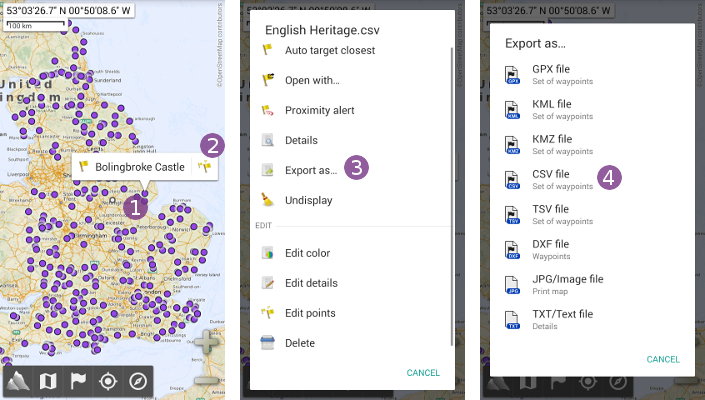The height and width of the screenshot is (400, 705).
Task: Tap the Edit points flags icon
Action: coord(268,312)
